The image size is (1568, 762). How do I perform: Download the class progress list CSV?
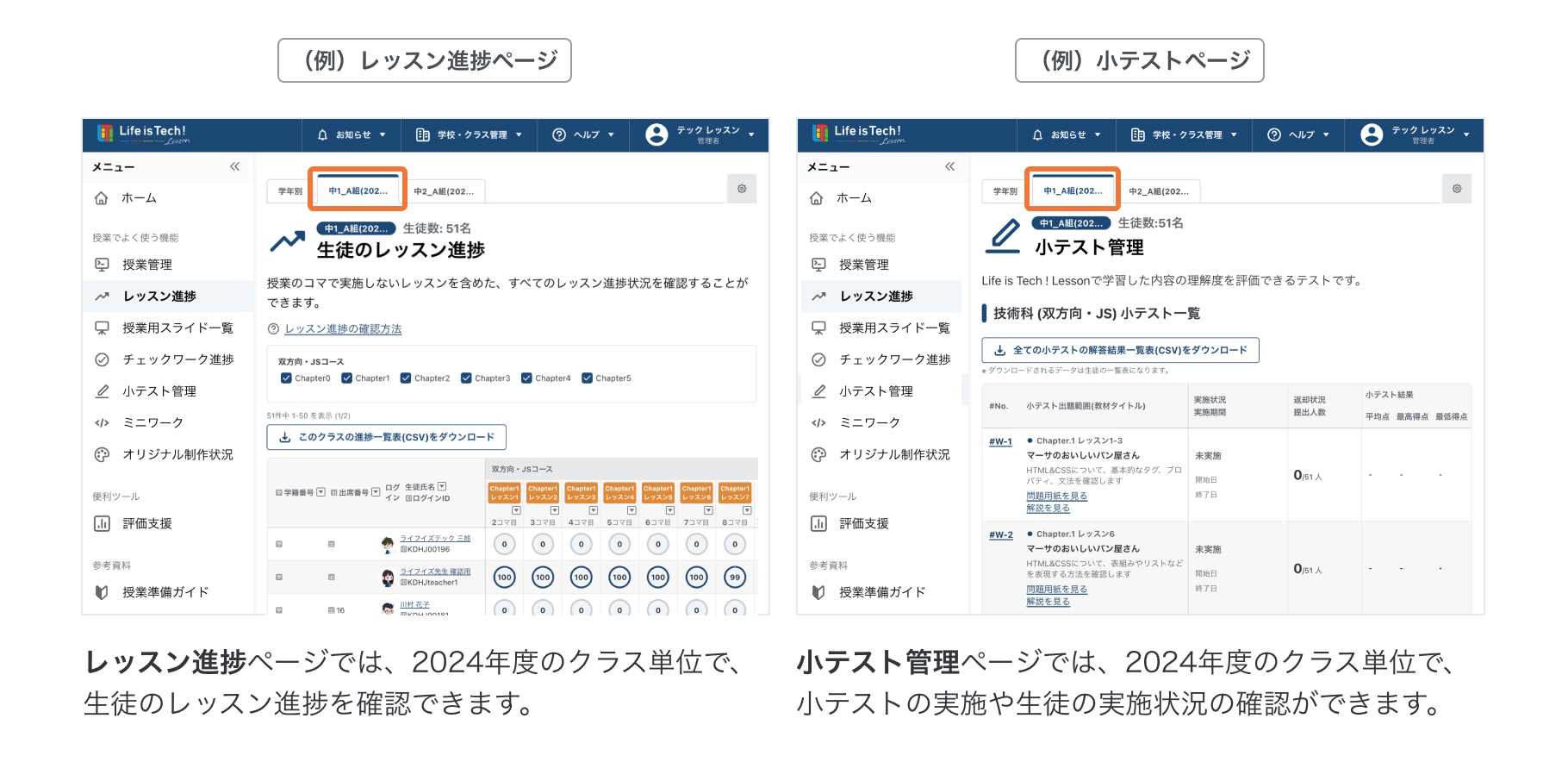tap(387, 437)
